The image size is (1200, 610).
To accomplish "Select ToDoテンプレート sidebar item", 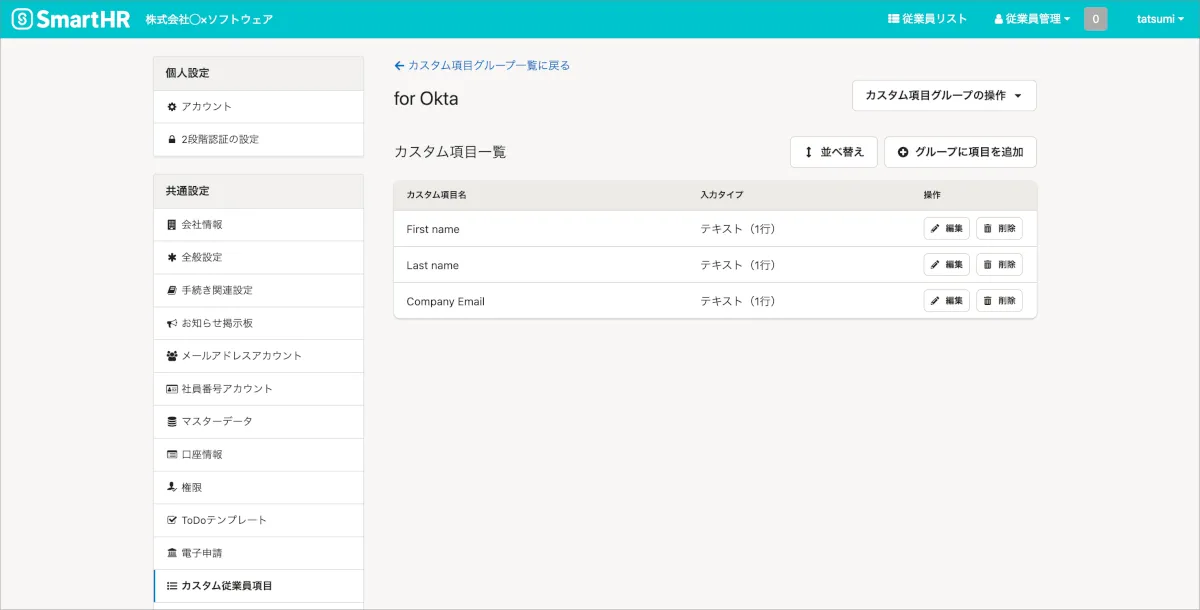I will click(223, 520).
